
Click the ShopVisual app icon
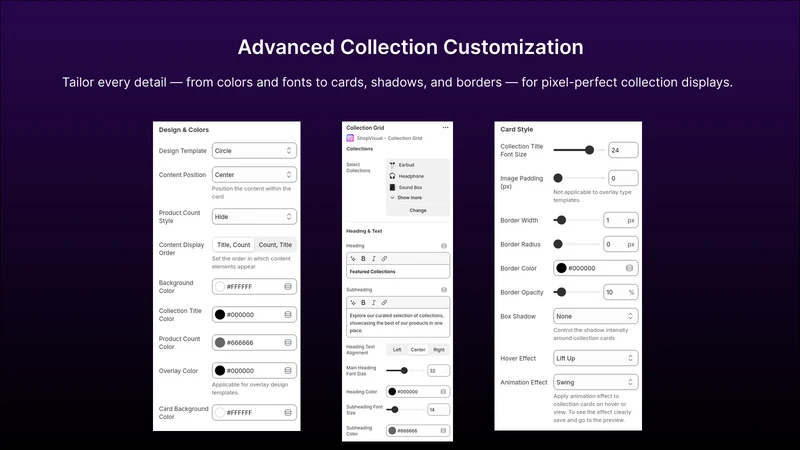click(350, 138)
